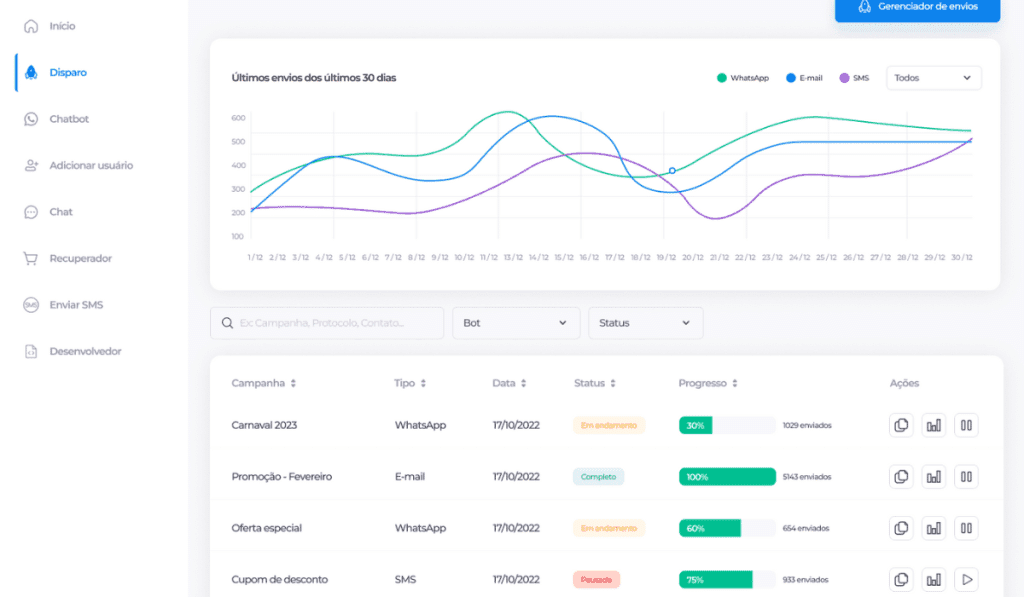Click the Desenvolvedor code icon
The height and width of the screenshot is (597, 1024).
(31, 351)
